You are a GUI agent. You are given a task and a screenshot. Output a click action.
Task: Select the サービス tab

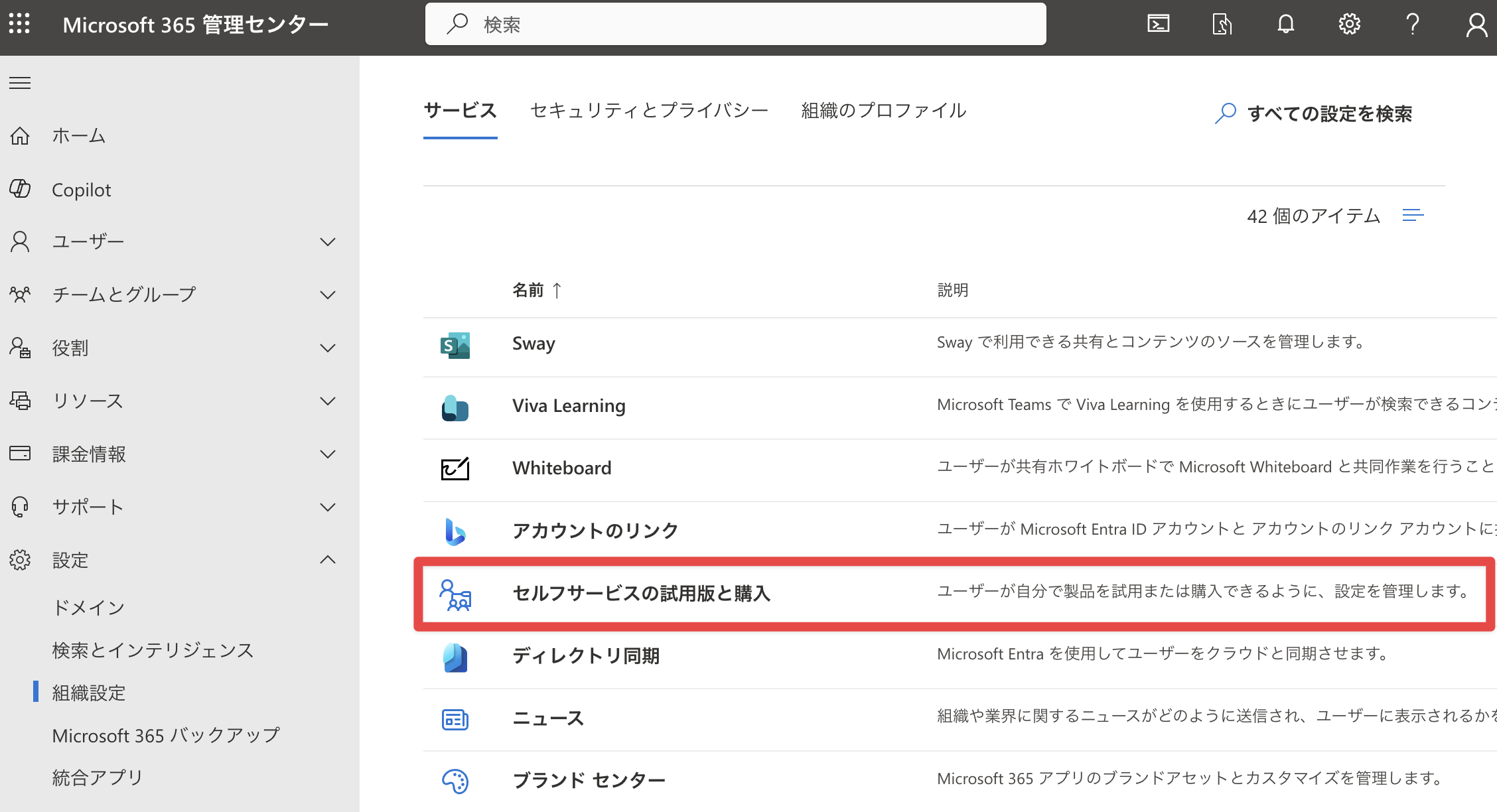[461, 110]
